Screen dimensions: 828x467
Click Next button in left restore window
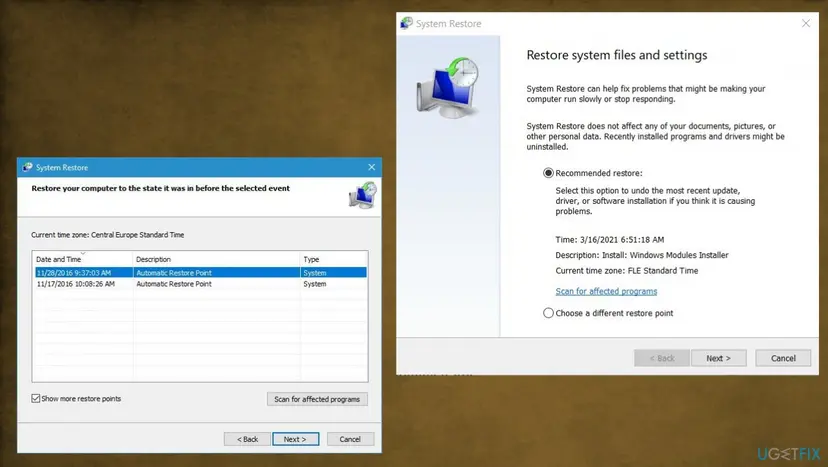[295, 439]
